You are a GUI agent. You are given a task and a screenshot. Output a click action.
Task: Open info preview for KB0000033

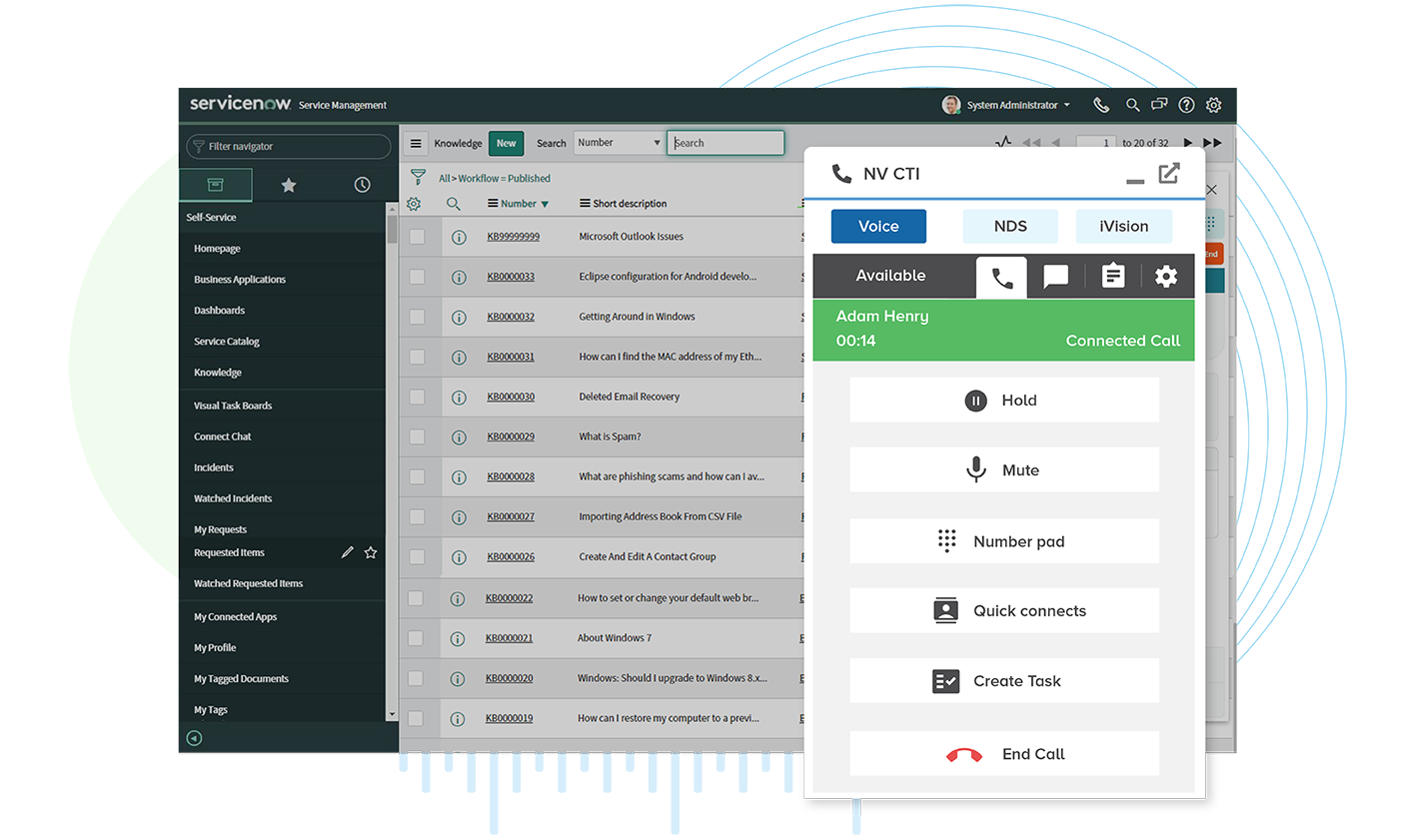(x=459, y=277)
